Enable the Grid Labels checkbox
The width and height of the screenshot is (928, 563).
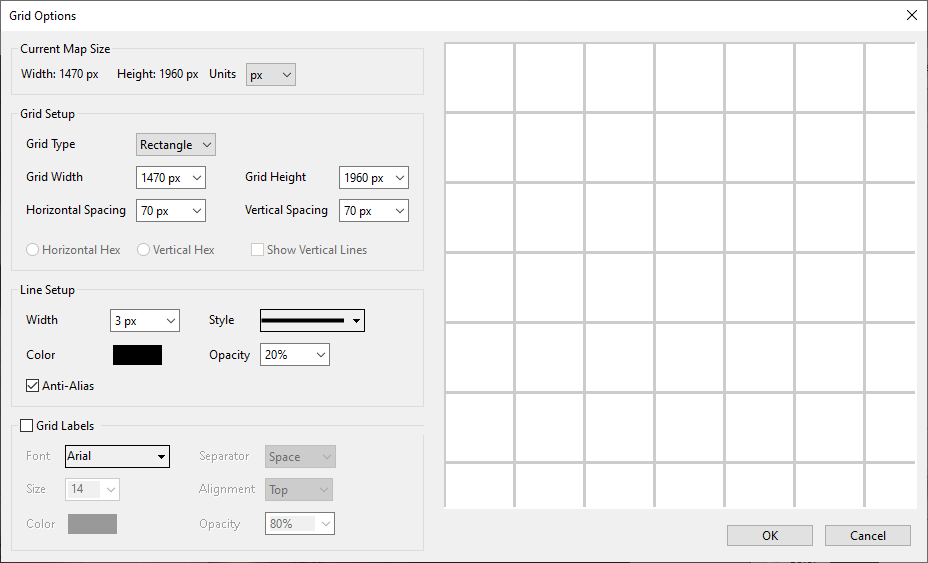tap(27, 426)
